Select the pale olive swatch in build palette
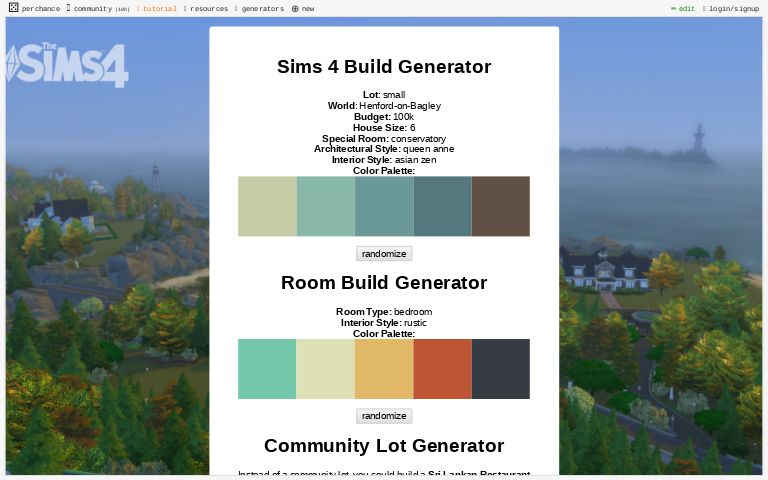The image size is (768, 480). tap(267, 206)
